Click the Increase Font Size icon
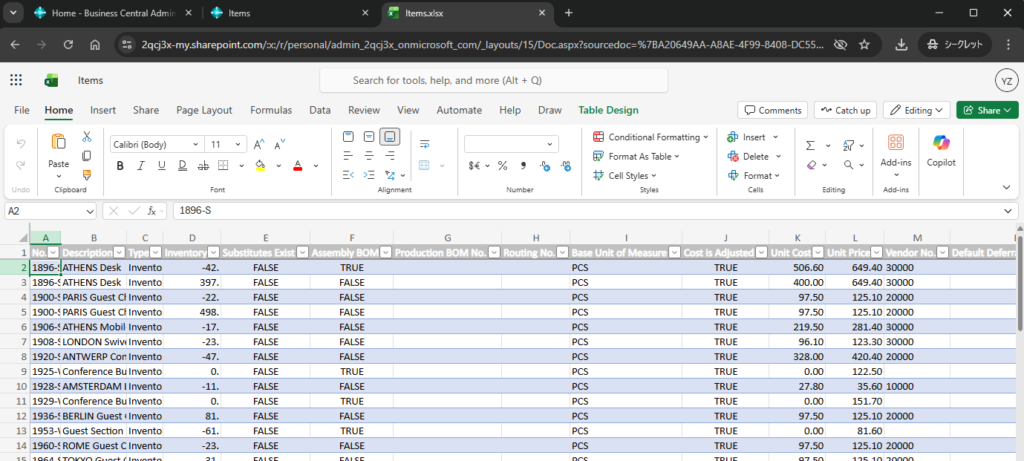This screenshot has height=461, width=1024. (x=259, y=144)
